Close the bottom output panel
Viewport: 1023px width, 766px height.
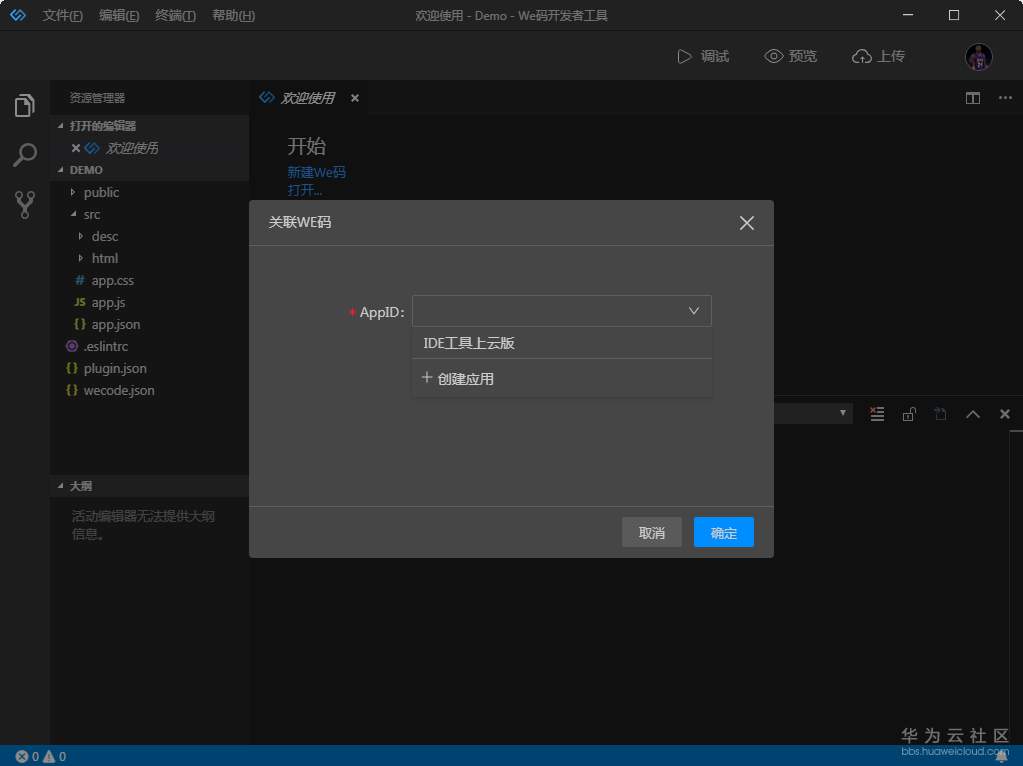[x=1005, y=414]
